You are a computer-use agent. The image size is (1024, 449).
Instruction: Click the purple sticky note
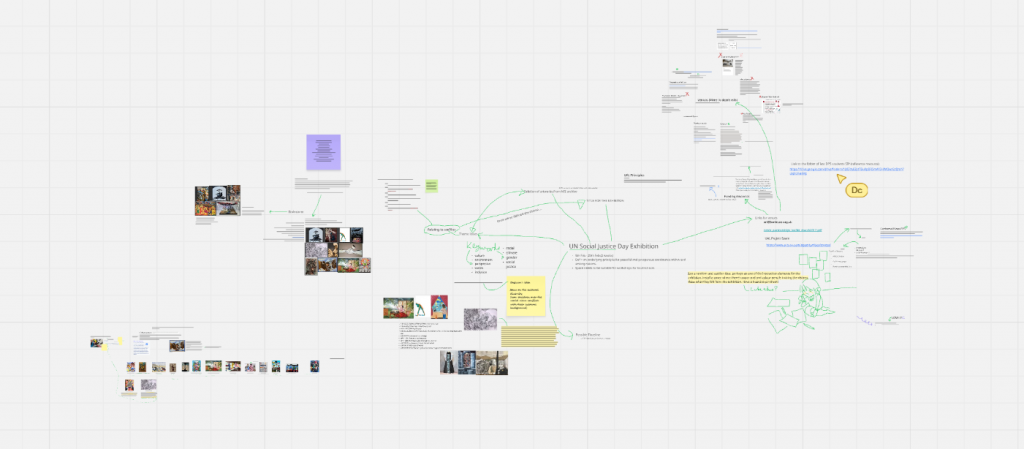(x=323, y=153)
